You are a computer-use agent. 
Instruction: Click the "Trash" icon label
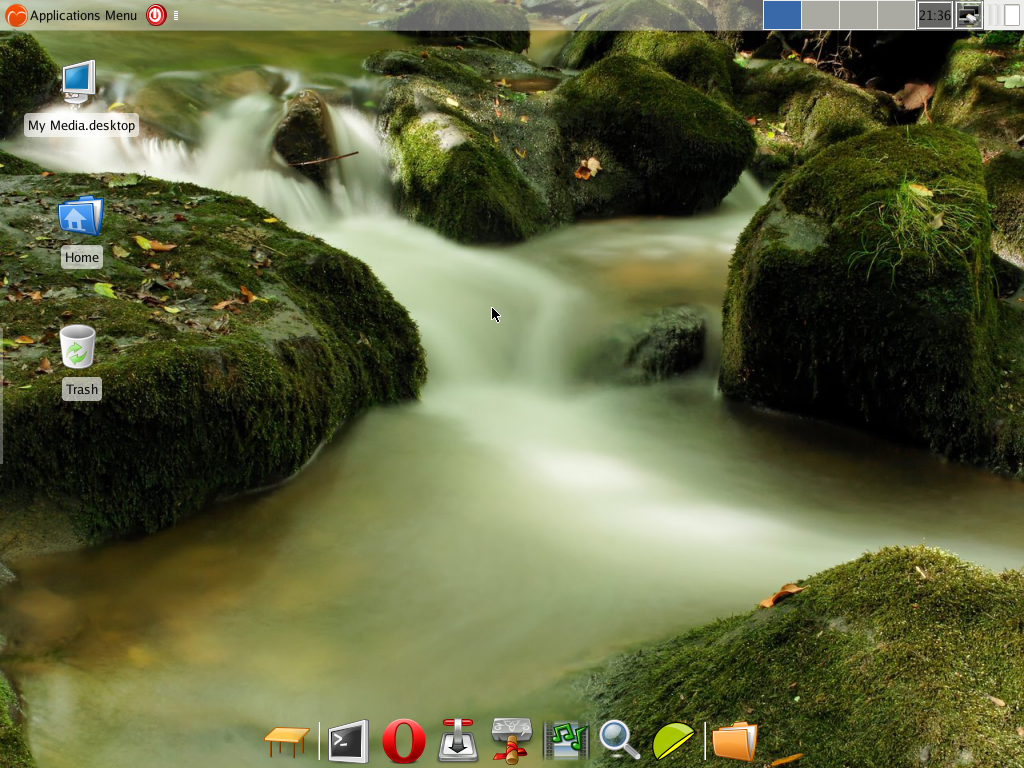pyautogui.click(x=82, y=389)
